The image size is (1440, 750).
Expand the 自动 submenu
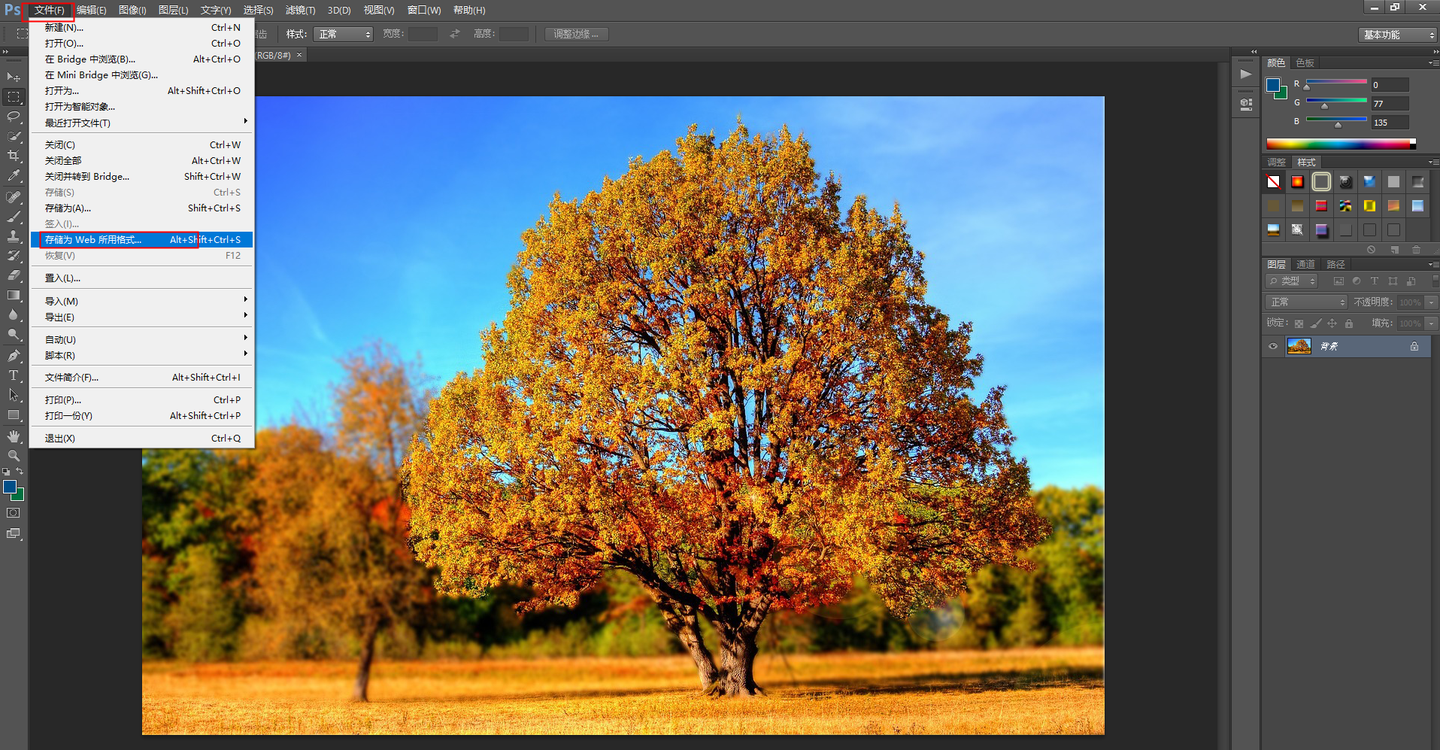click(142, 339)
